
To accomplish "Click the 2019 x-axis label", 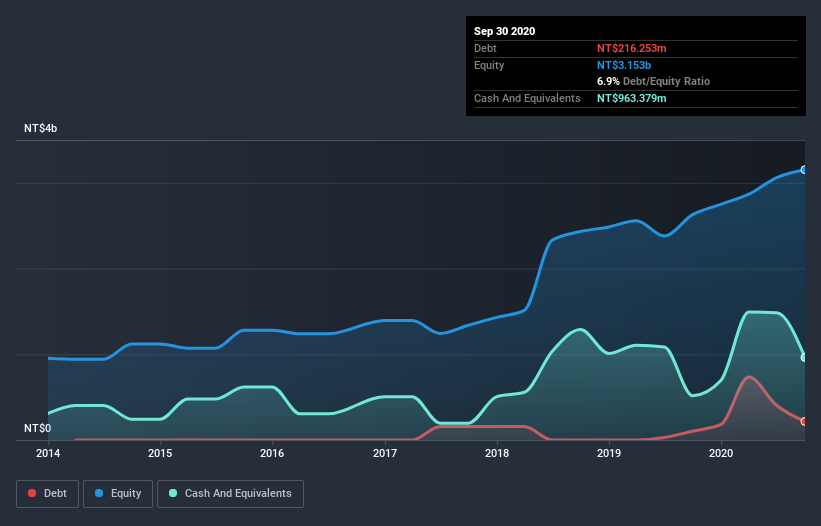I will [x=609, y=453].
